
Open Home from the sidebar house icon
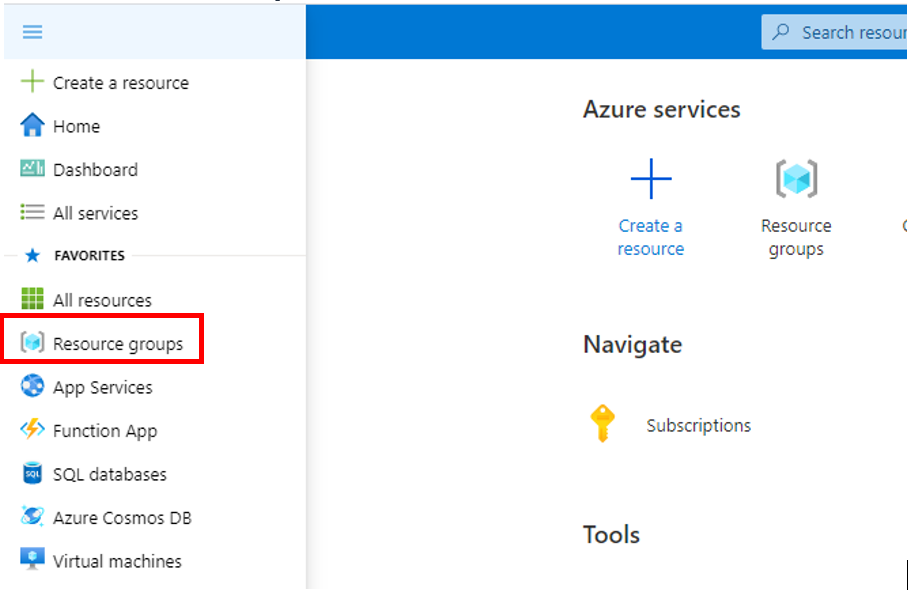pyautogui.click(x=33, y=126)
